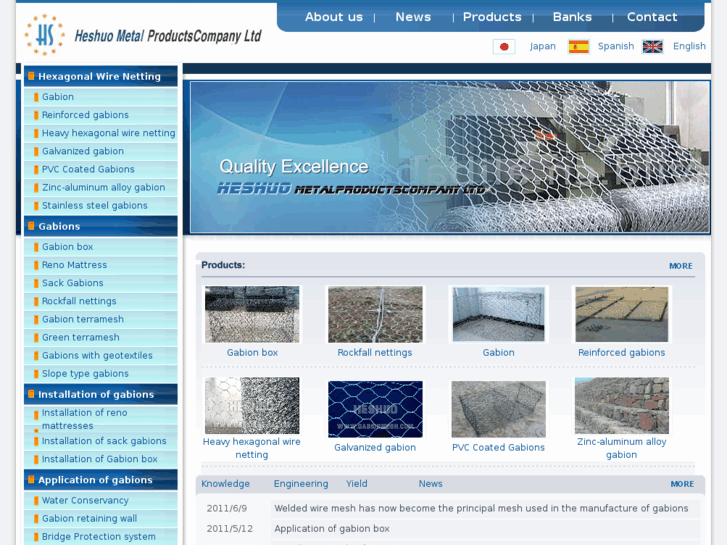Screen dimensions: 727x545
Task: Select Water Conservancy sidebar item
Action: pos(85,500)
